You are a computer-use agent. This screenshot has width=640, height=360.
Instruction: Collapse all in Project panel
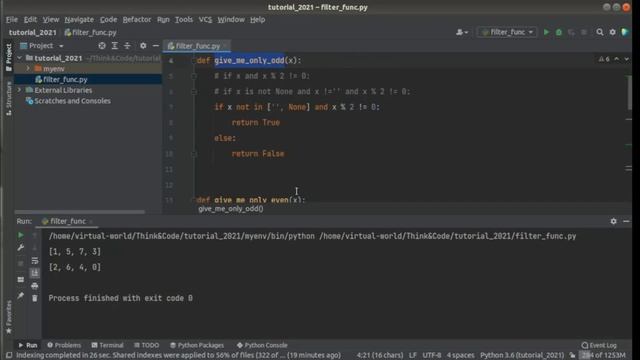[x=127, y=46]
